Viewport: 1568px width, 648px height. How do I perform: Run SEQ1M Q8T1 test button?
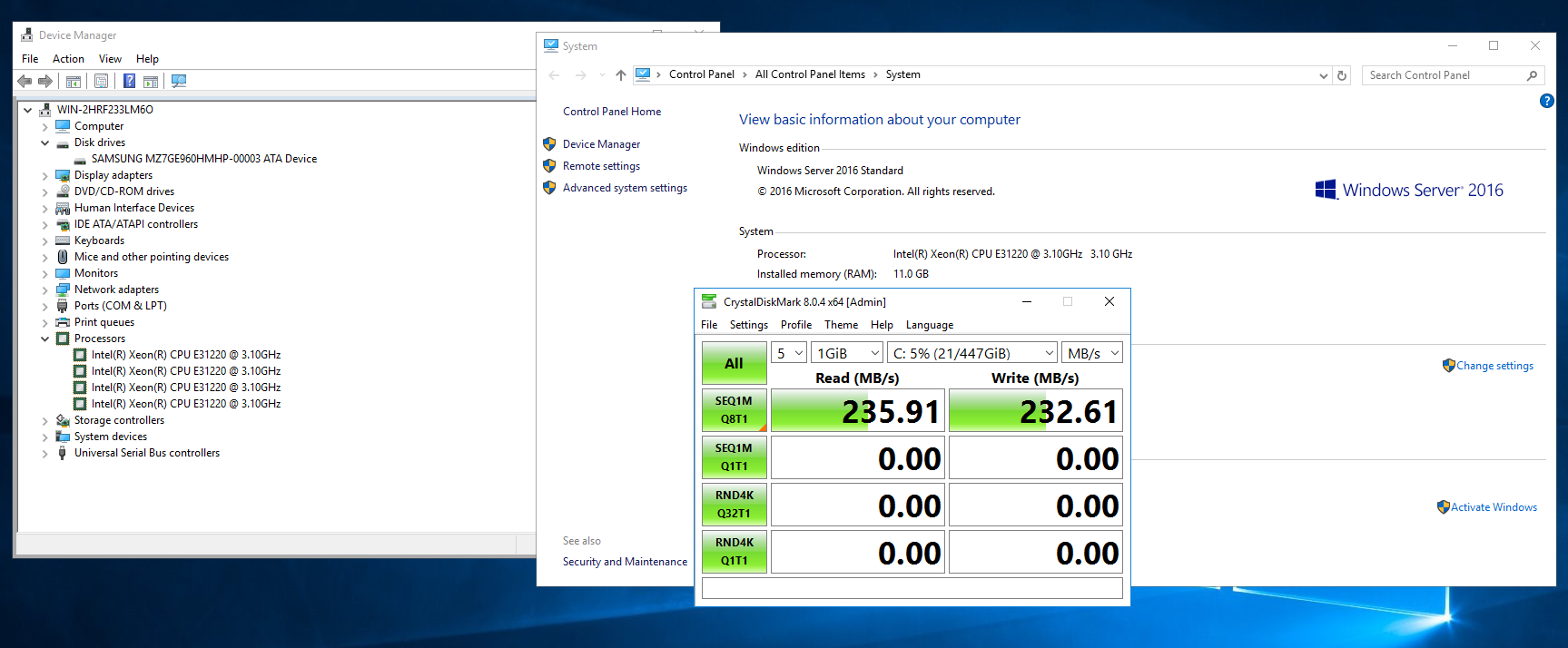click(x=735, y=410)
